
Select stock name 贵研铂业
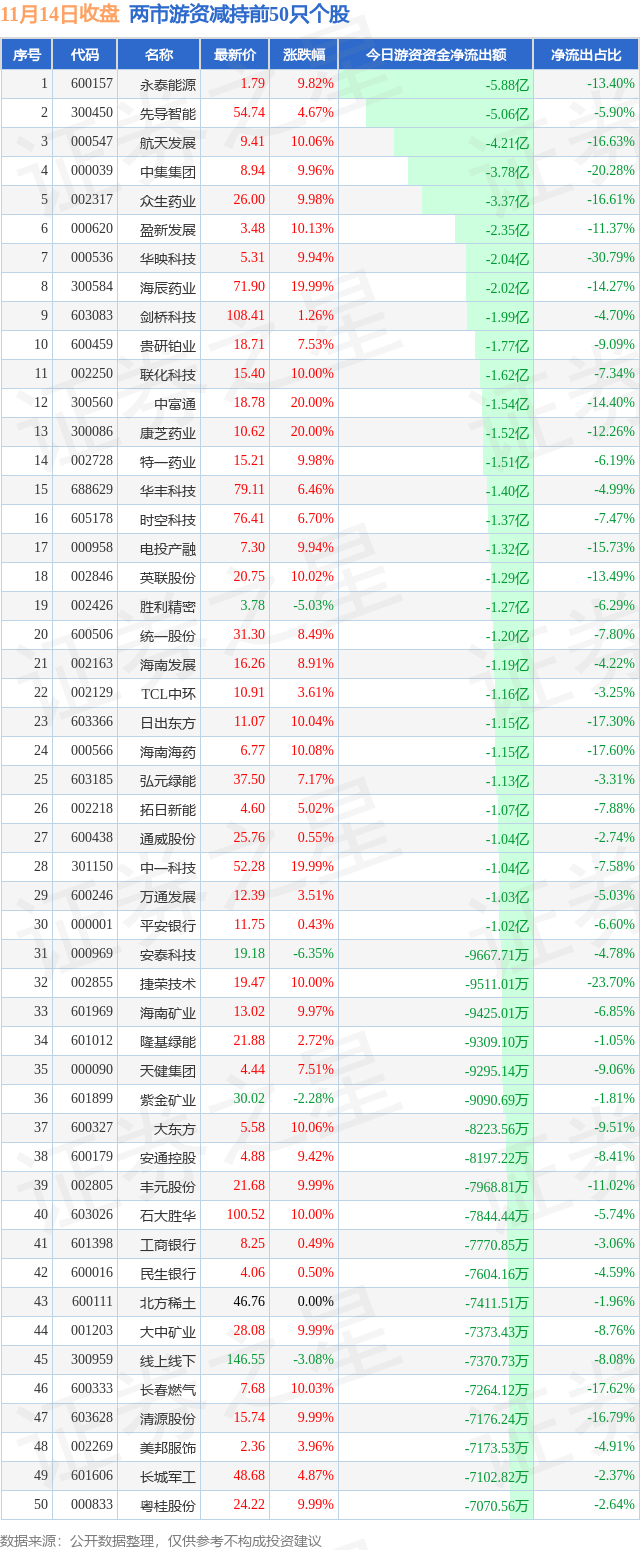(x=168, y=345)
